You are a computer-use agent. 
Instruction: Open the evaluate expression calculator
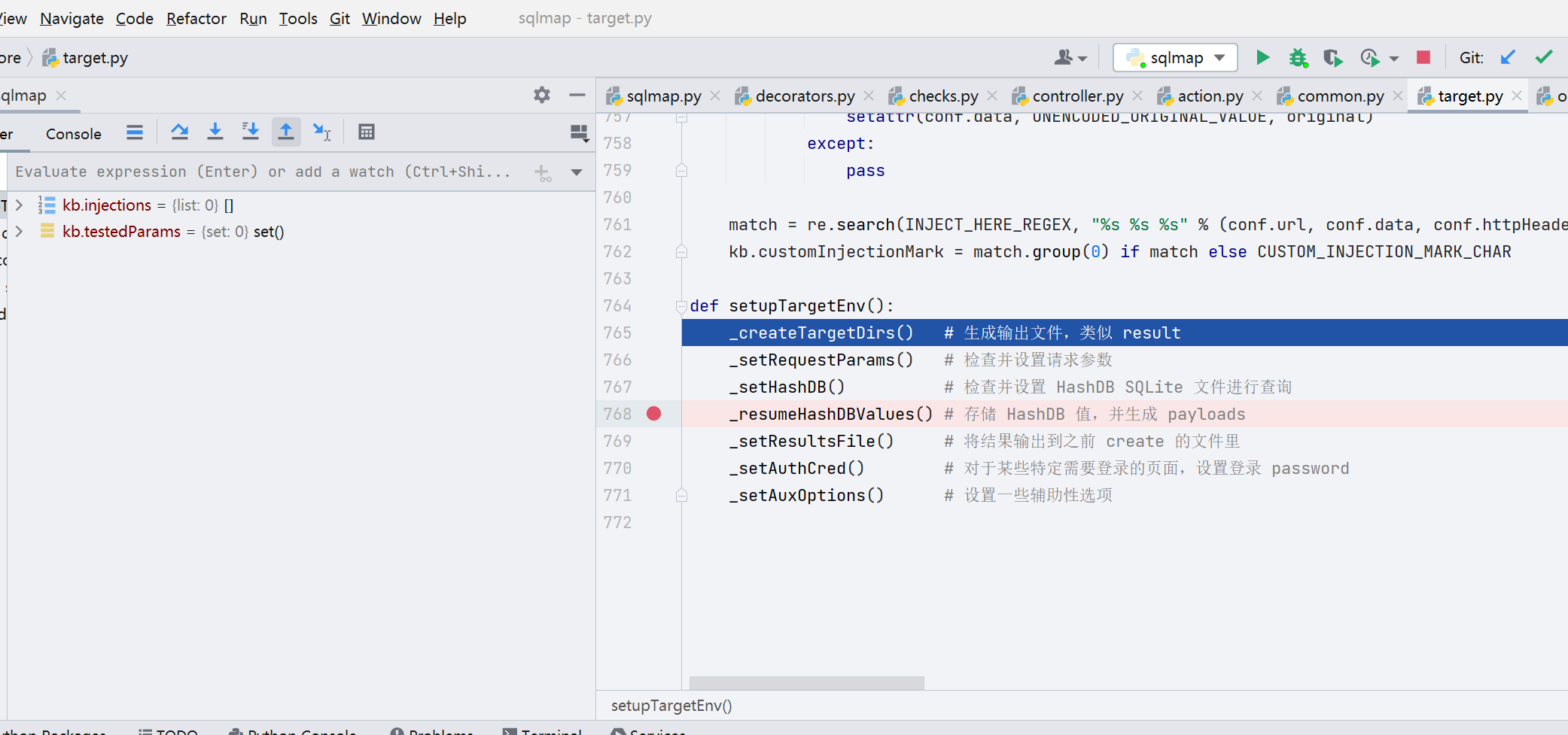[367, 132]
